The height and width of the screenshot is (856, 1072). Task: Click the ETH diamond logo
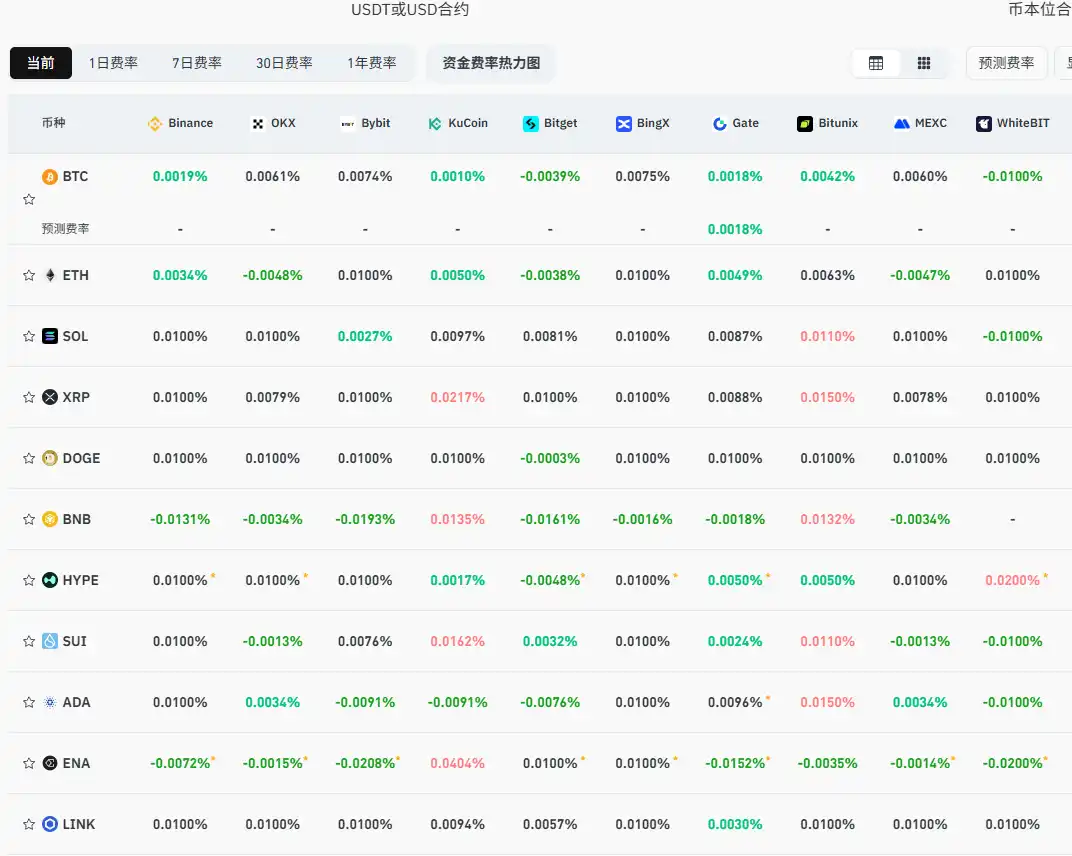pos(50,276)
